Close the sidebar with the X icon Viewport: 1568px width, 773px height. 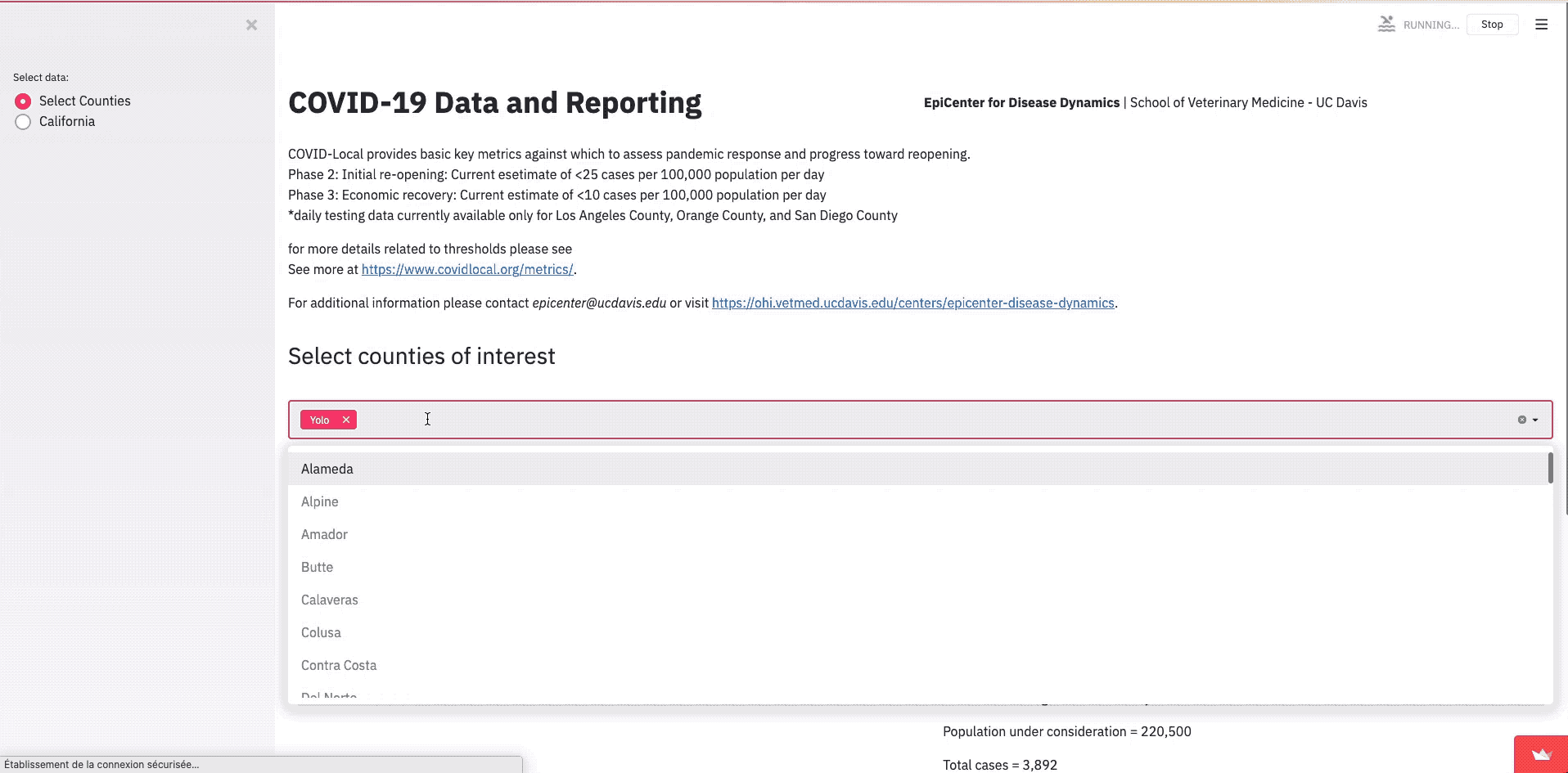click(x=251, y=25)
